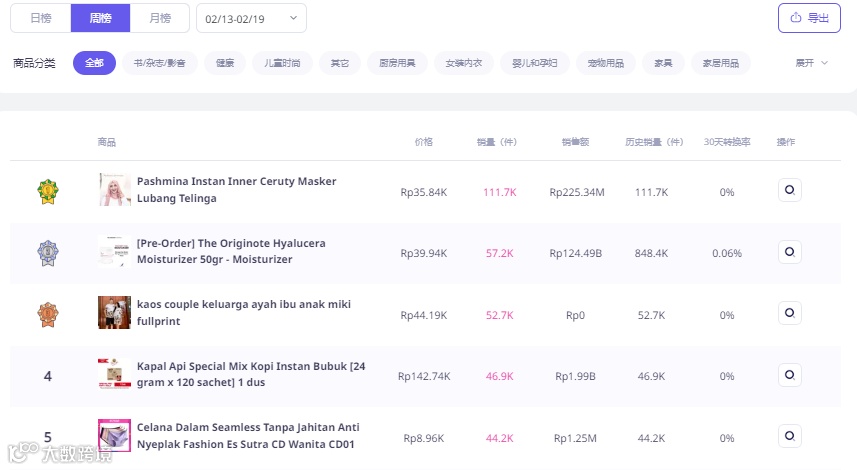Sort by 销量 (件) column header
The width and height of the screenshot is (857, 470).
[x=496, y=142]
